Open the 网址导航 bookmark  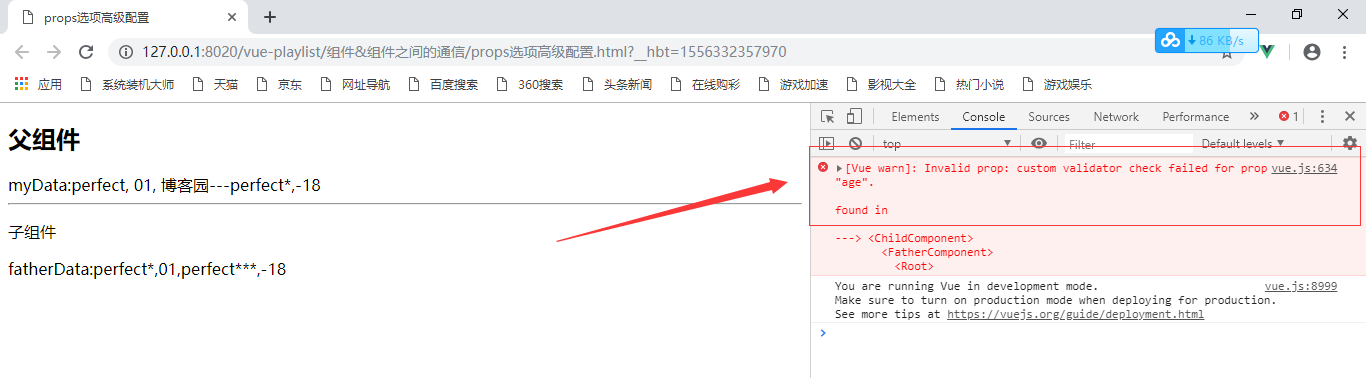354,85
